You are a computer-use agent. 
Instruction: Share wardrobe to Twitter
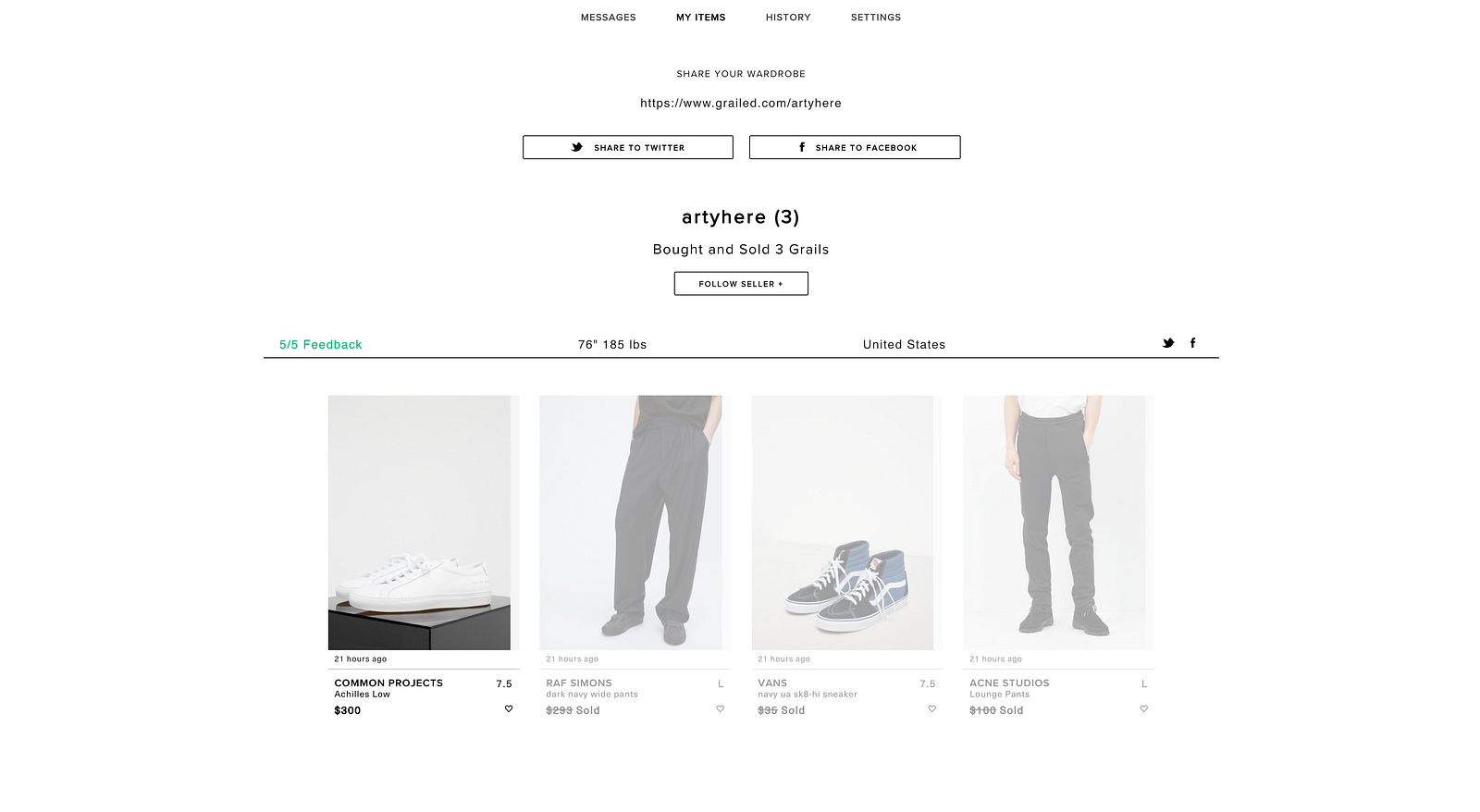tap(628, 147)
